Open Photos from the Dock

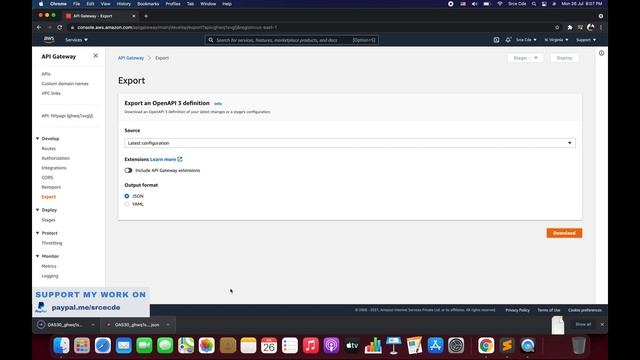click(207, 345)
